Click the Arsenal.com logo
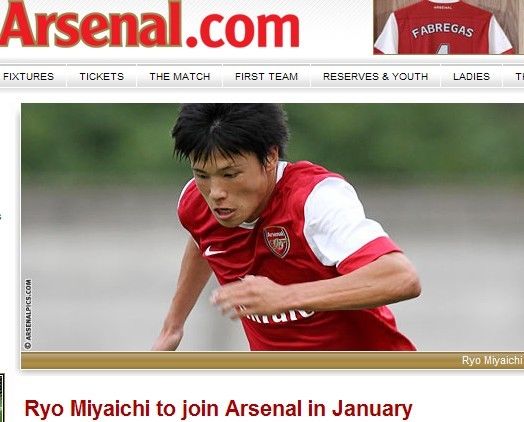The image size is (524, 422). tap(149, 24)
